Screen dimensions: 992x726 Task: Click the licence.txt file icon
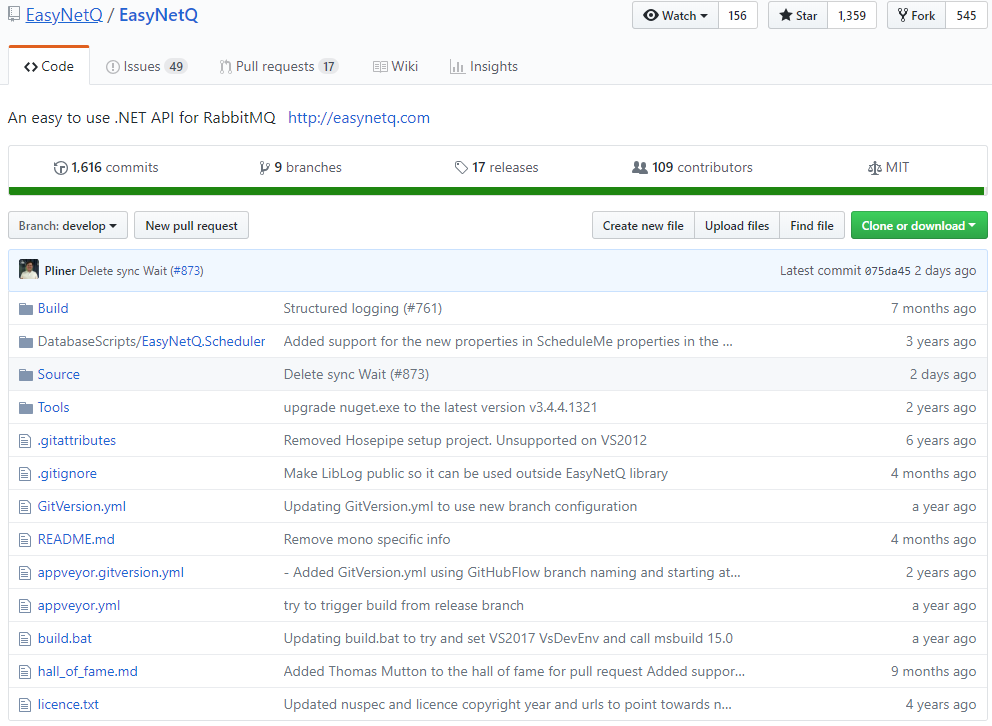pos(25,704)
